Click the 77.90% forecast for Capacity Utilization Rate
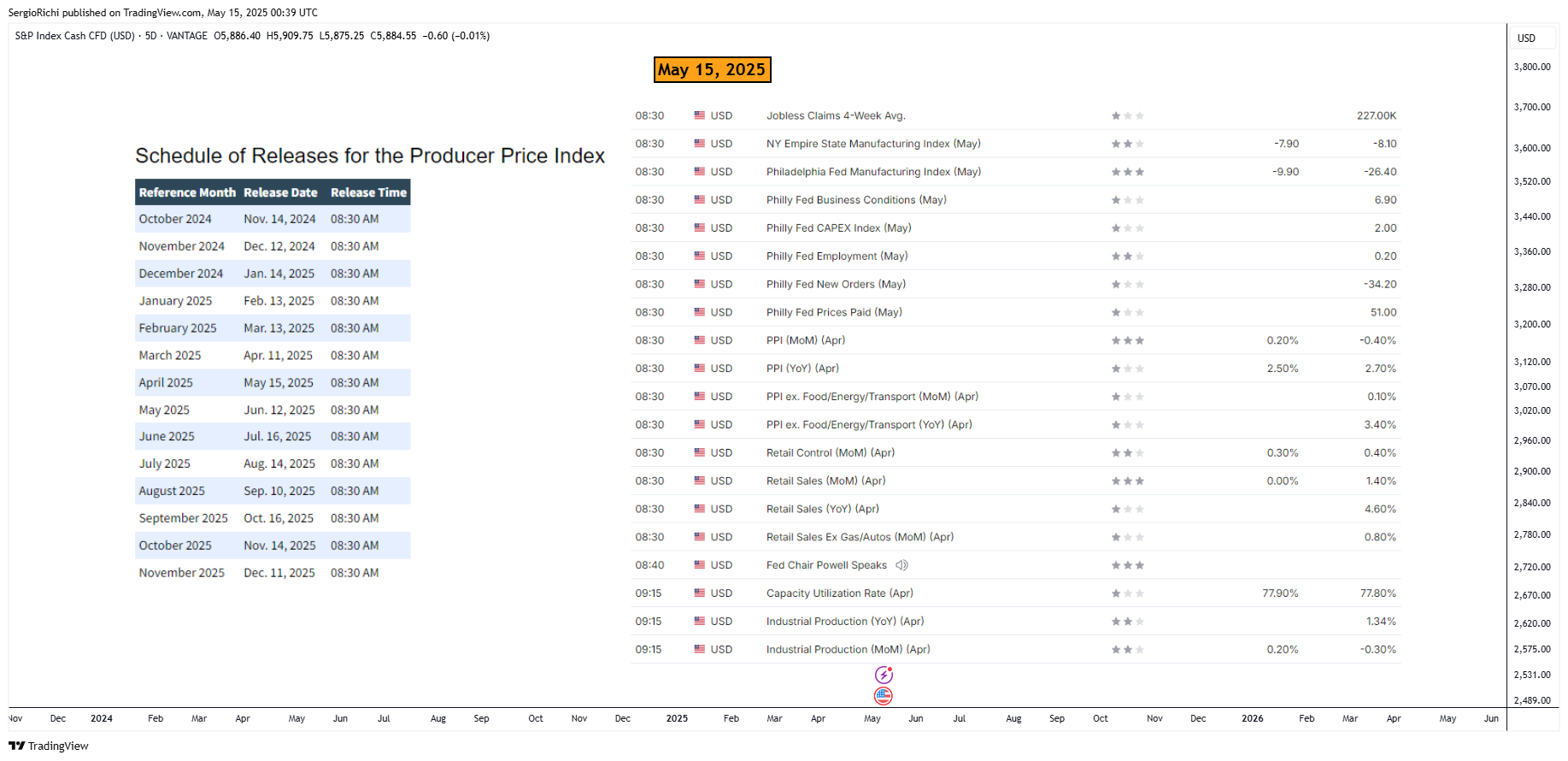 tap(1280, 593)
